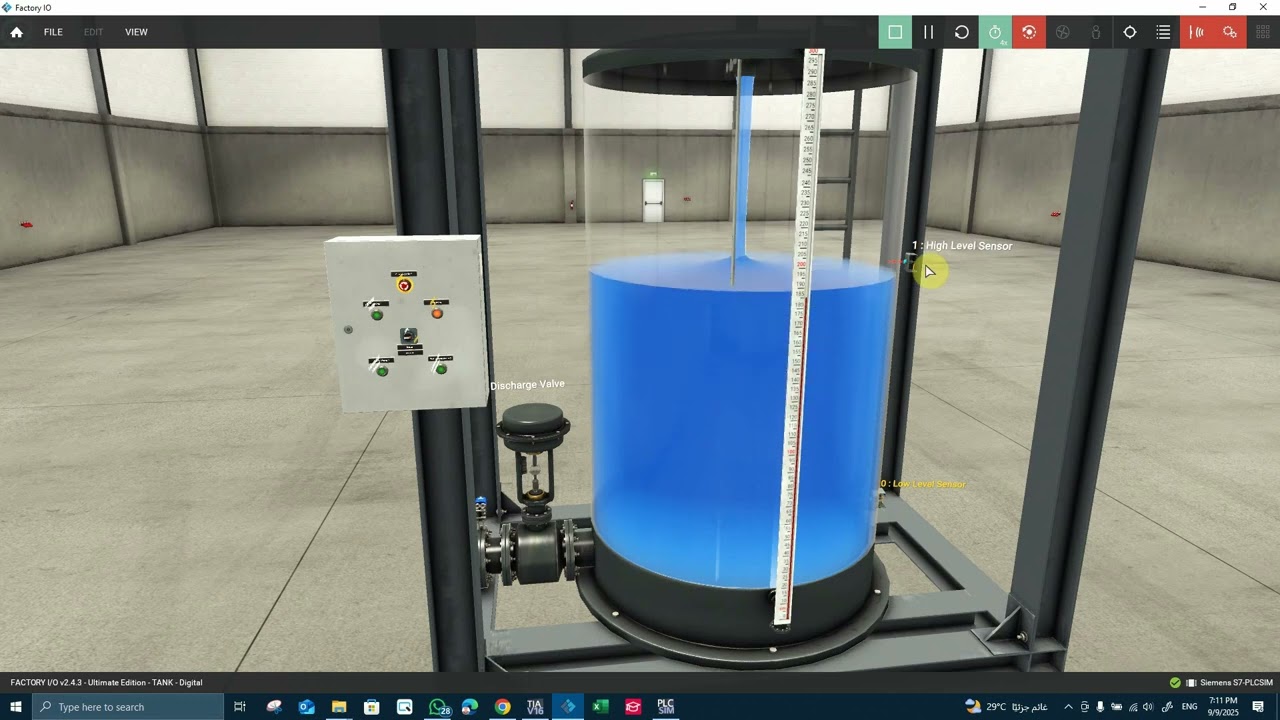Push the red emergency stop button
This screenshot has width=1280, height=720.
pyautogui.click(x=404, y=285)
